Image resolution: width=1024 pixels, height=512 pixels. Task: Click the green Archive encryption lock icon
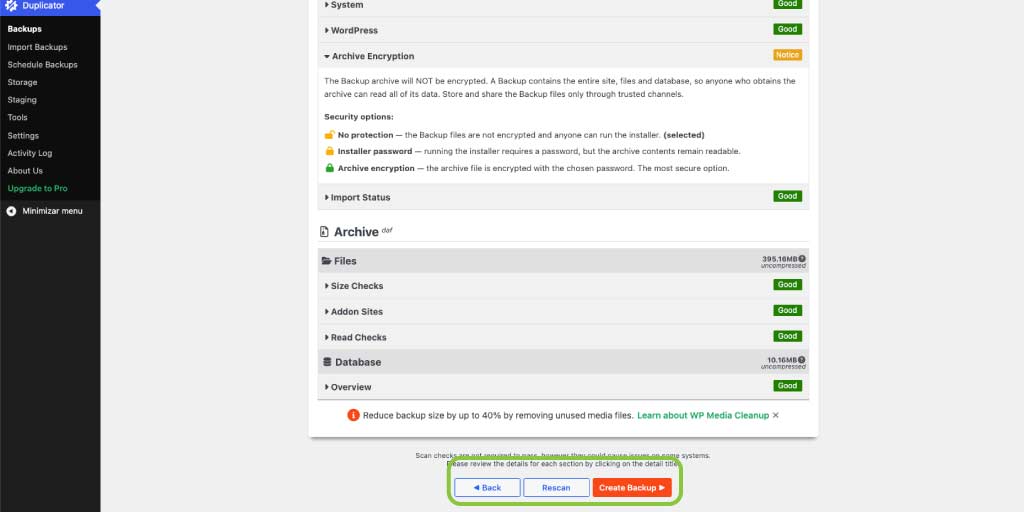(330, 168)
